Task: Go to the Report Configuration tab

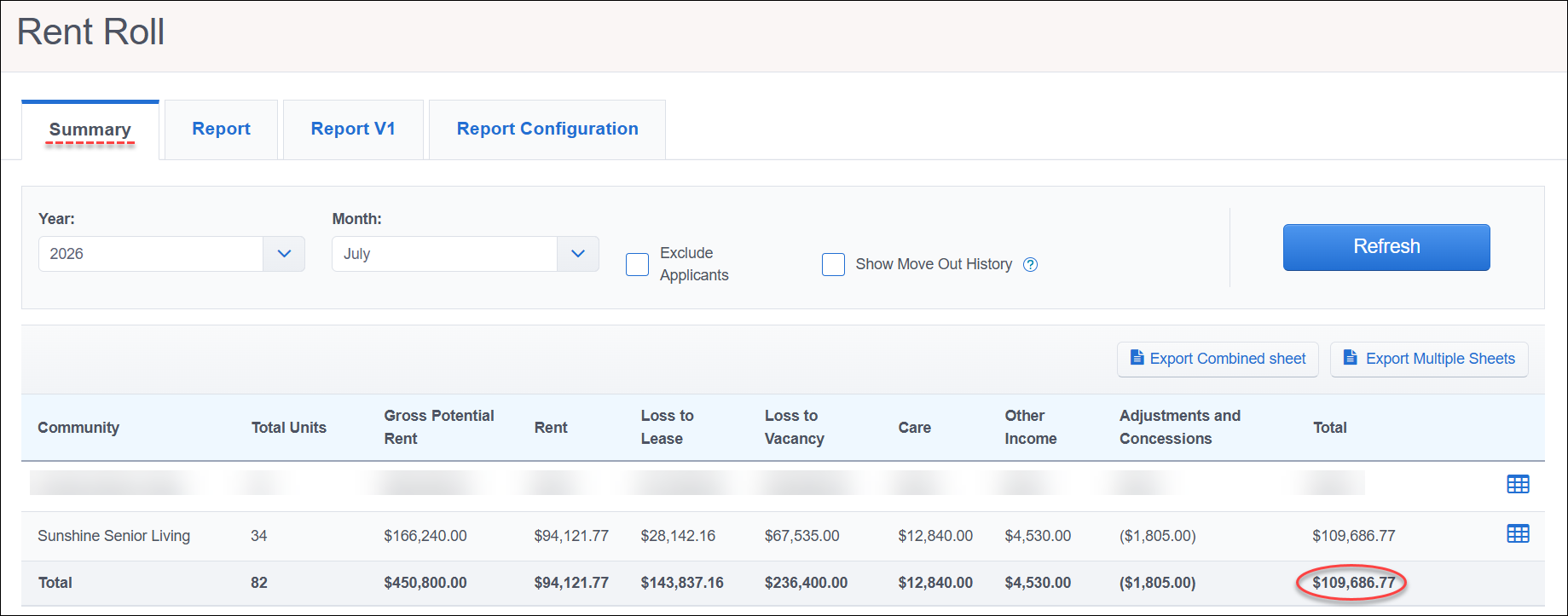Action: point(547,130)
